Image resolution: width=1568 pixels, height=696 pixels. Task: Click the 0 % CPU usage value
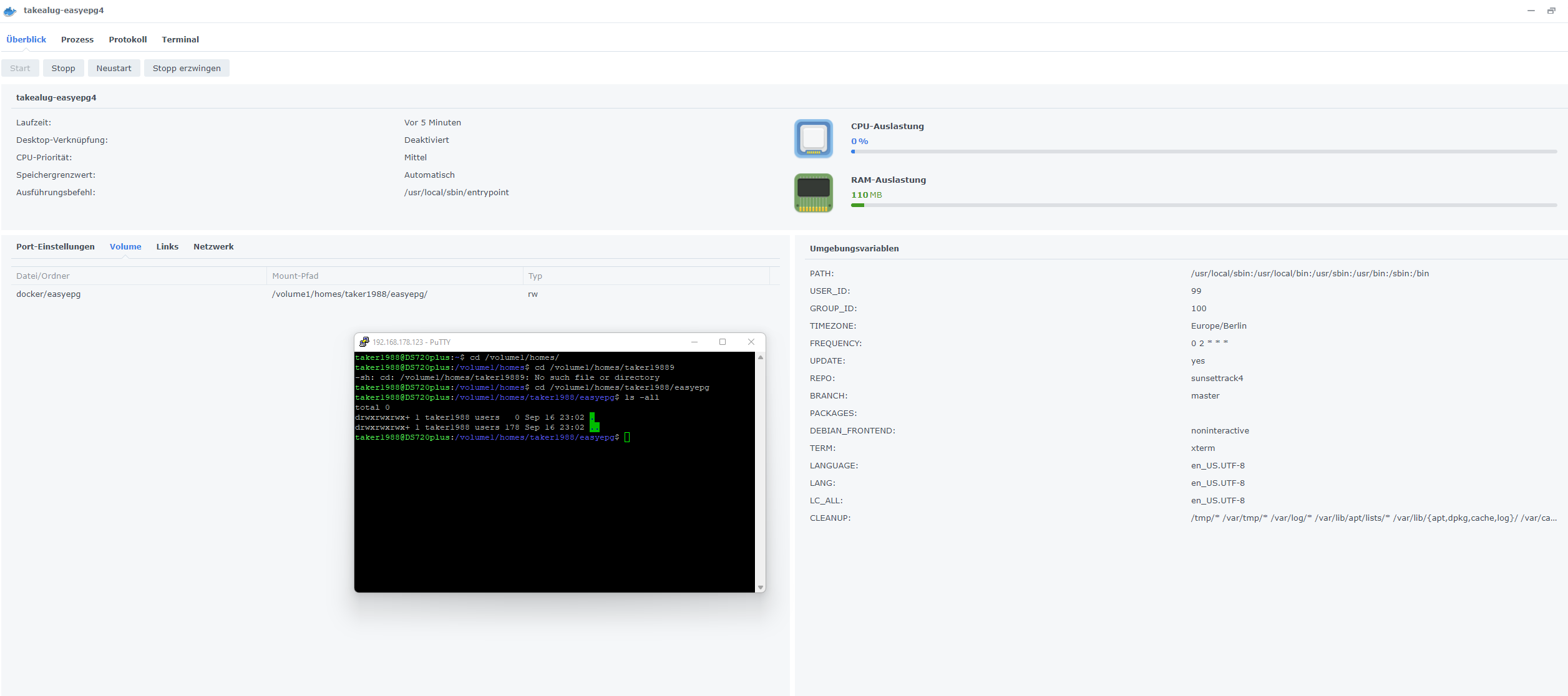click(859, 141)
